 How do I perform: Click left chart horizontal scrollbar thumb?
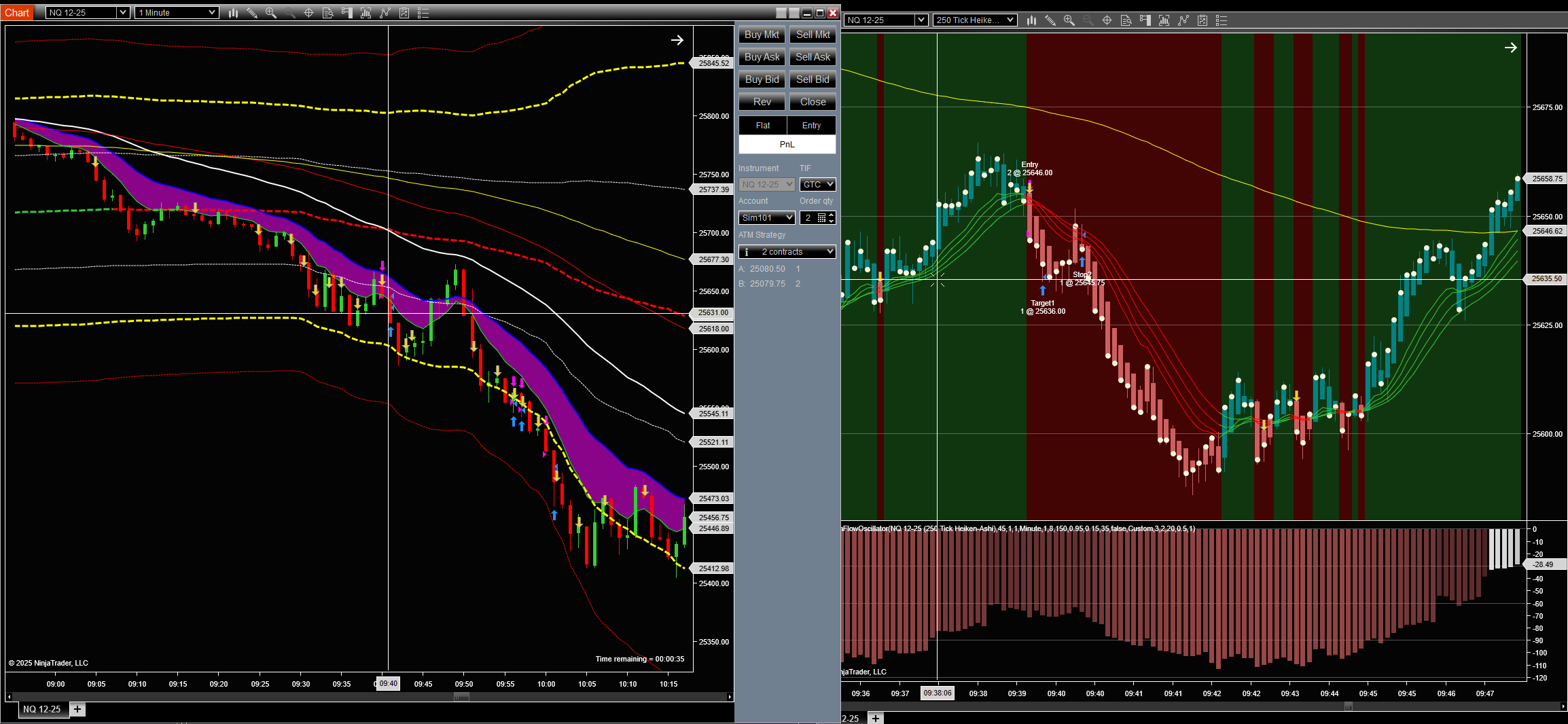click(461, 697)
